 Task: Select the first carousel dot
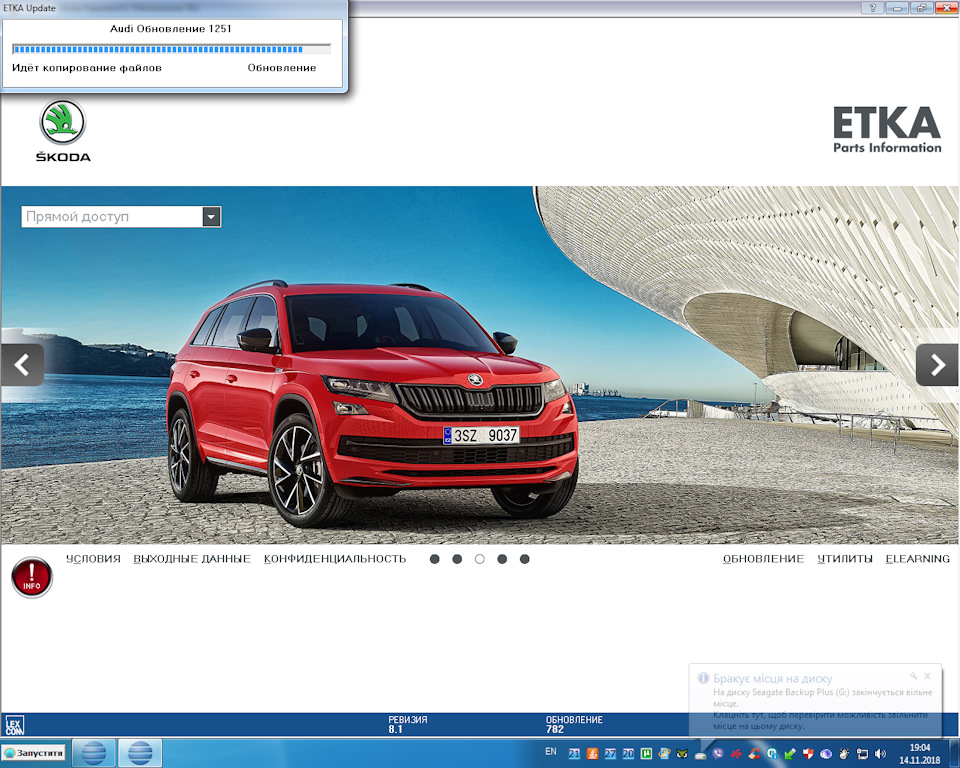tap(435, 559)
